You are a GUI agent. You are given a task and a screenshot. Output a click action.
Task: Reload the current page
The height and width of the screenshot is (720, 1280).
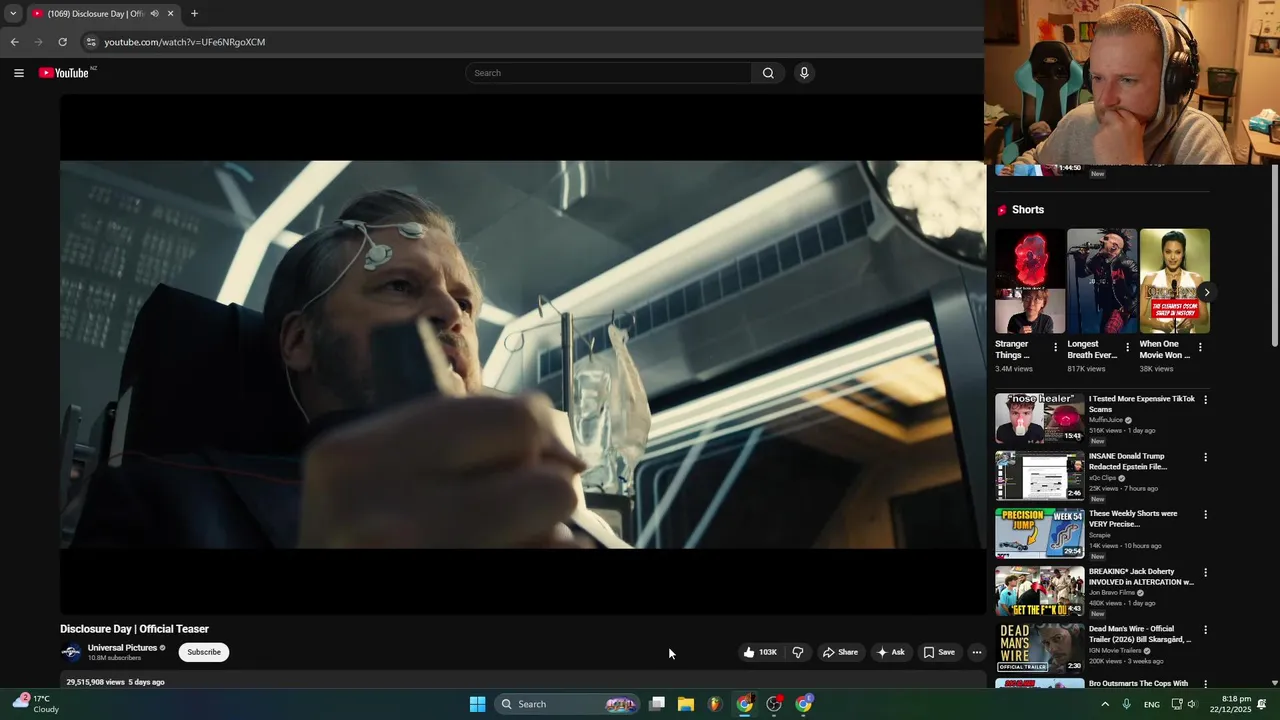tap(62, 42)
